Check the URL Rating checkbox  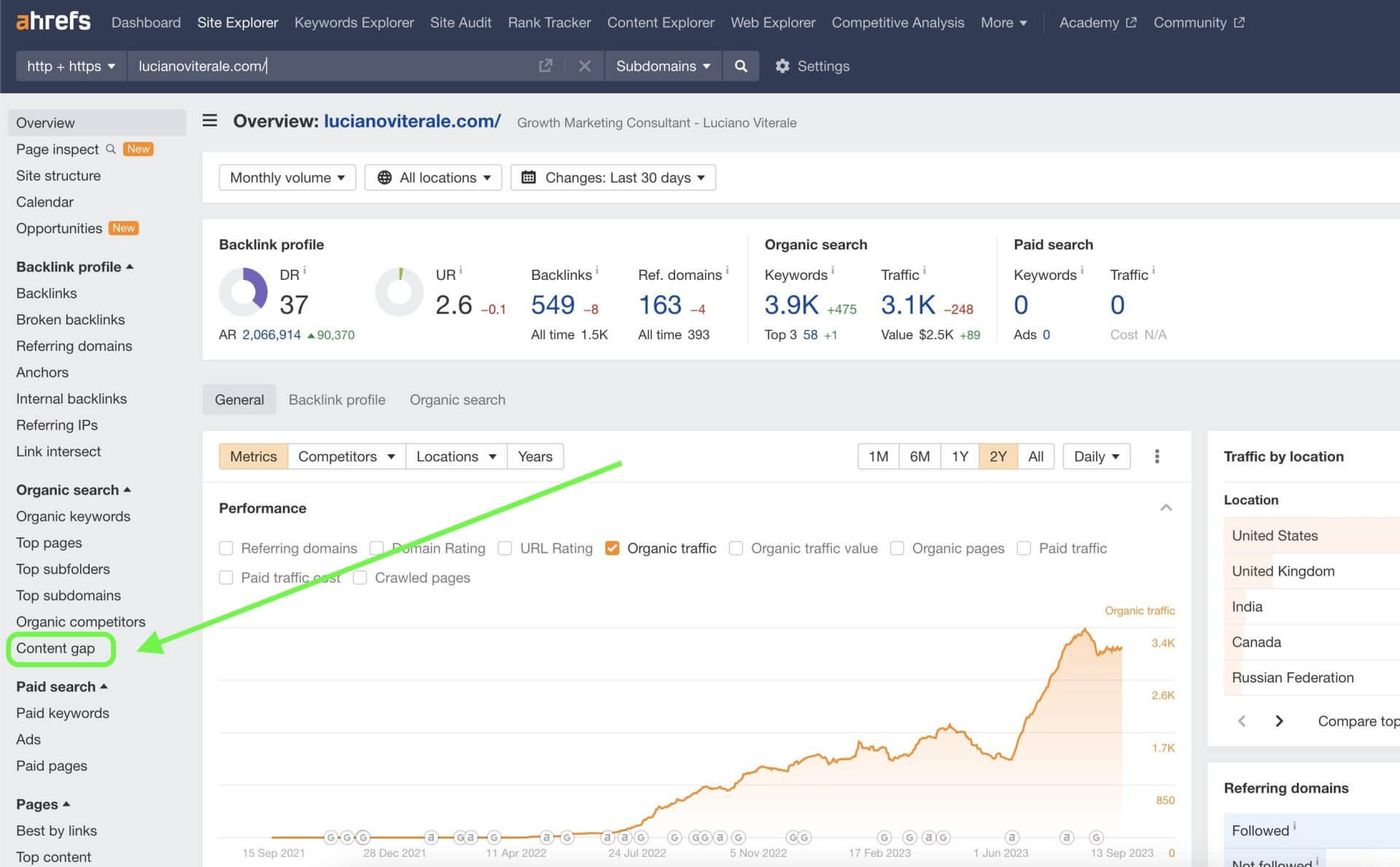tap(505, 548)
